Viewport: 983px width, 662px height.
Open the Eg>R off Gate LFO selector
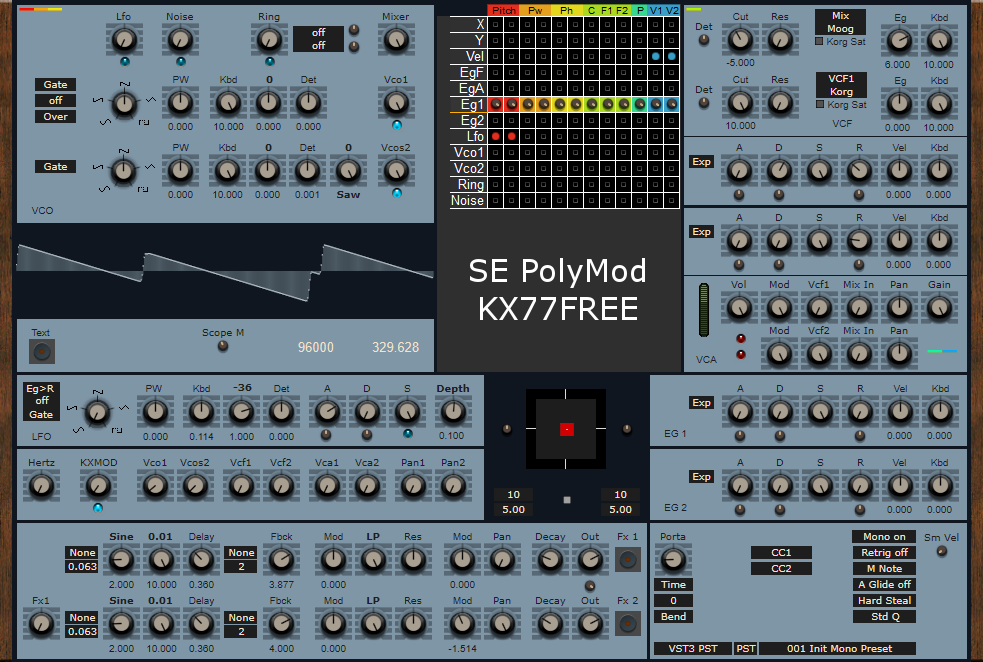tap(41, 401)
